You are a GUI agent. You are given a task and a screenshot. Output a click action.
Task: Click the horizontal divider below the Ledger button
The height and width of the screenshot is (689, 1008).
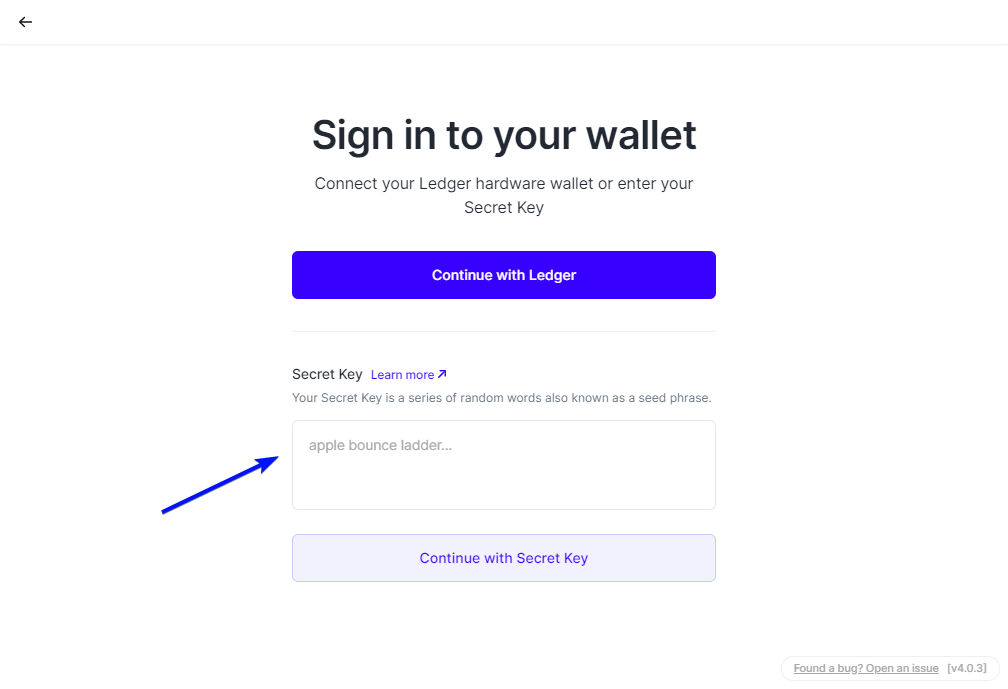coord(504,331)
